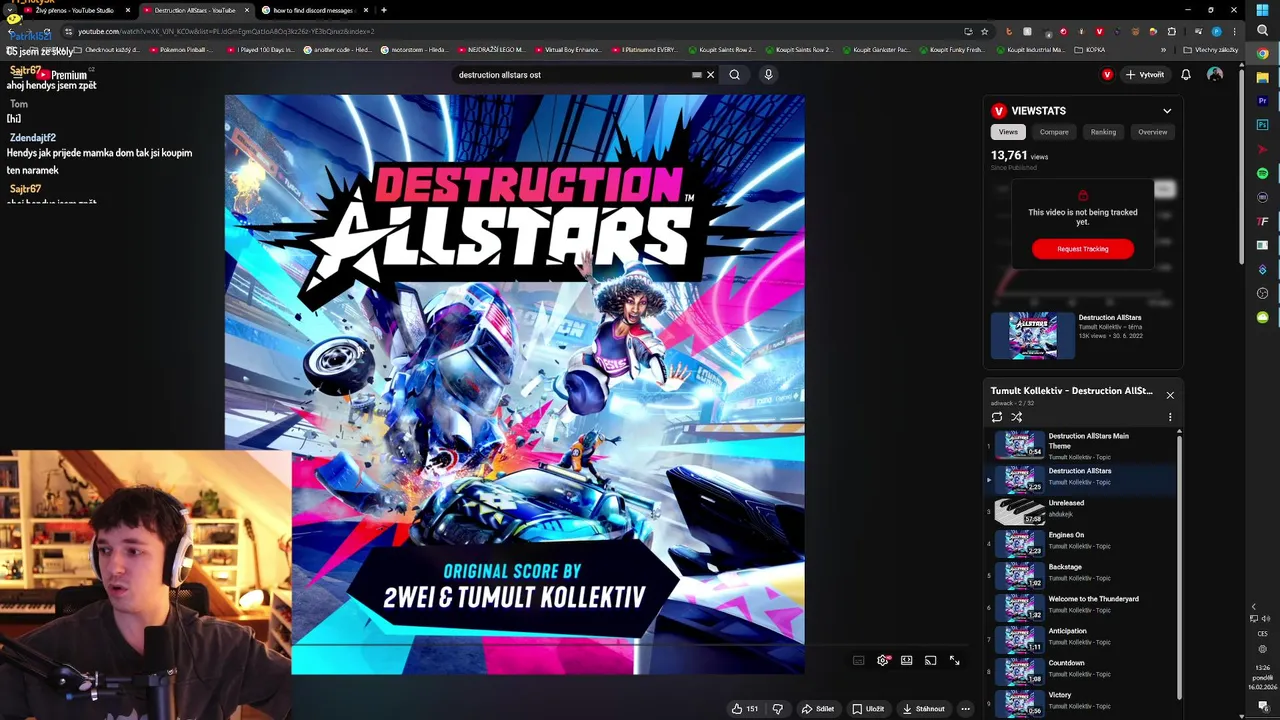Screen dimensions: 1280x720
Task: Open the Chrome Extensions puzzle icon
Action: pyautogui.click(x=1172, y=31)
